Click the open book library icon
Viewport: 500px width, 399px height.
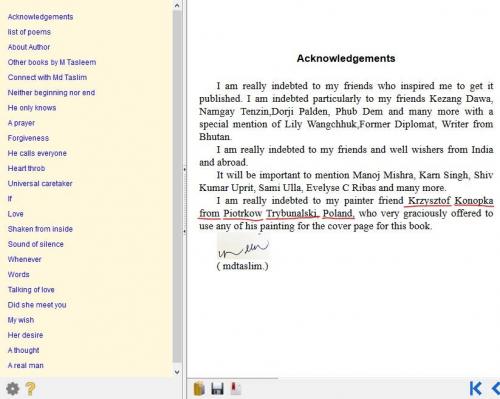tap(199, 389)
